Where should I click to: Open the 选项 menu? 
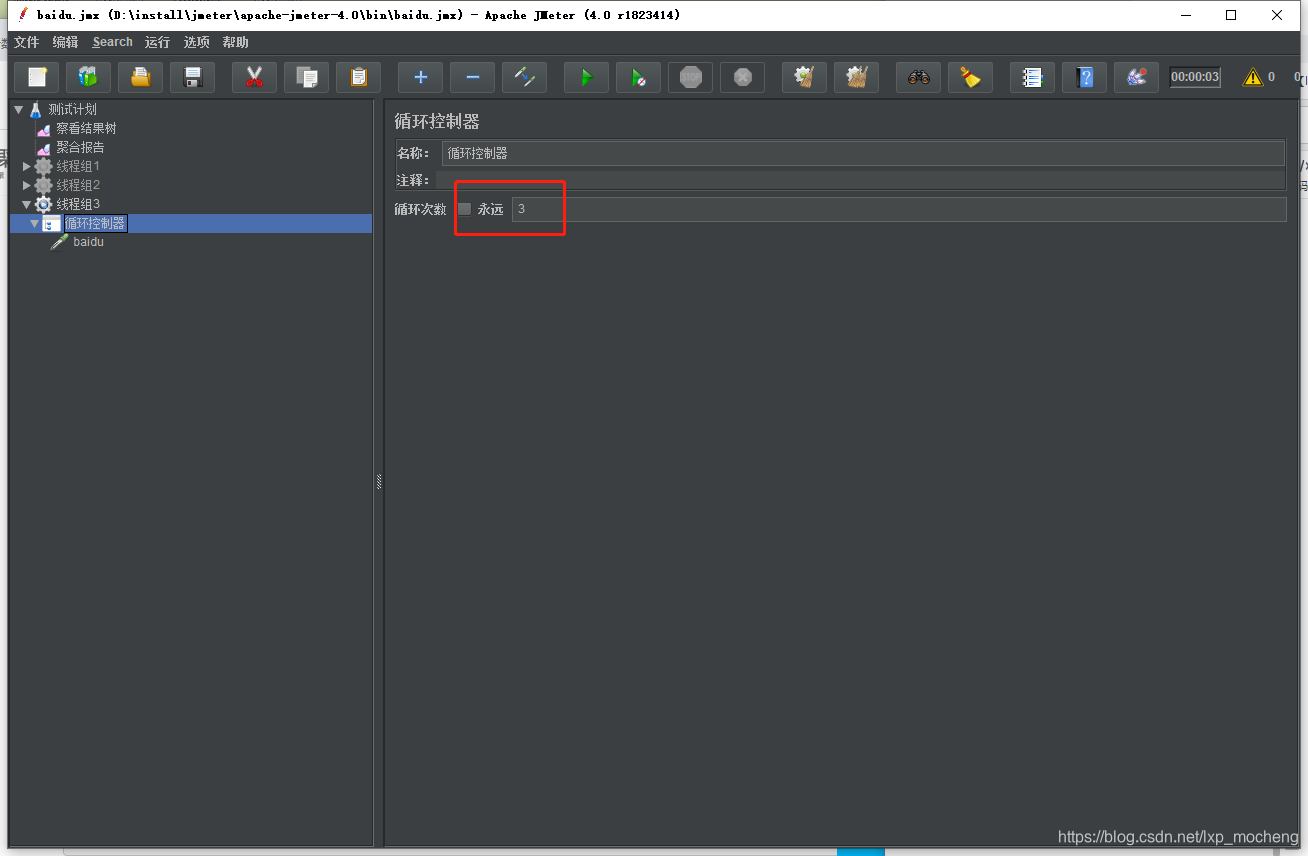[197, 42]
